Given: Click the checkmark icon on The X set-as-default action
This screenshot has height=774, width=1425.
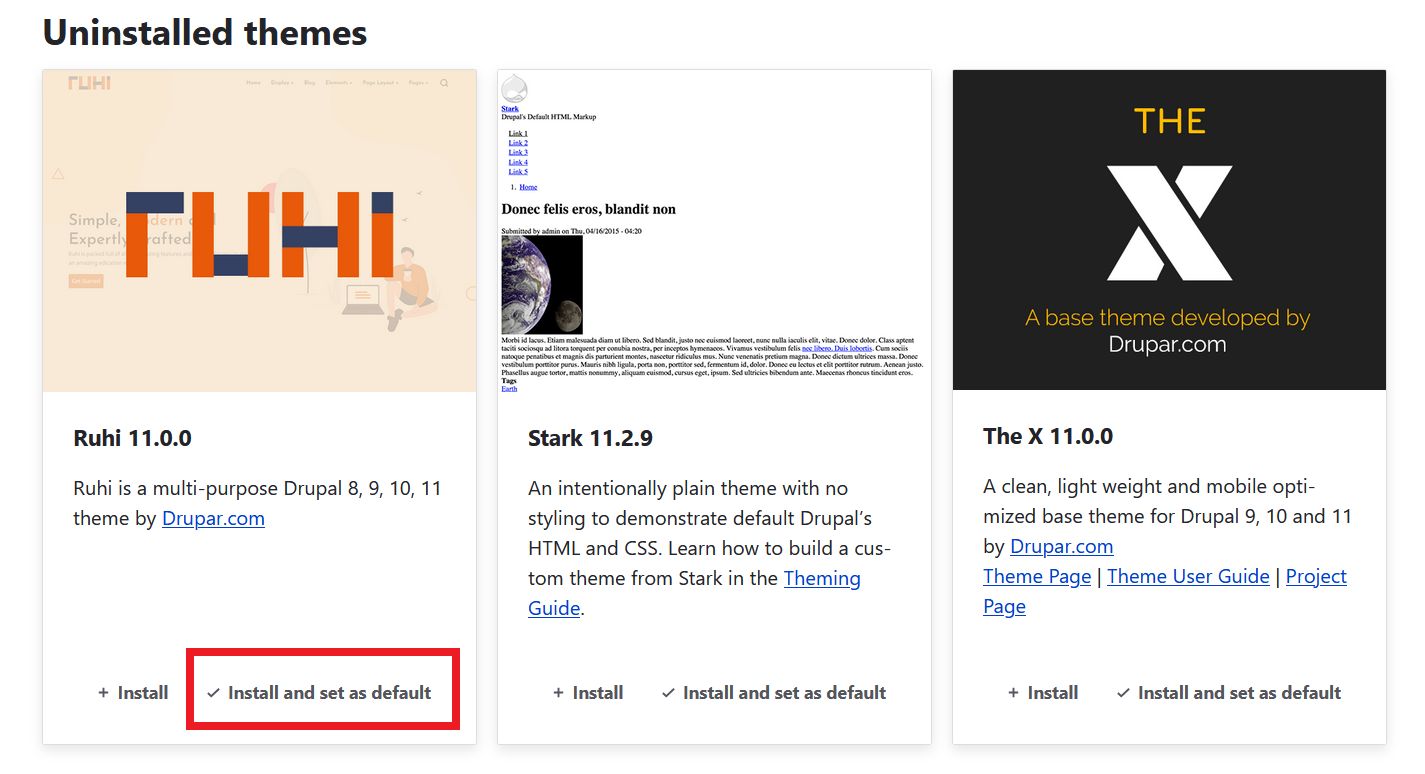Looking at the screenshot, I should click(1121, 692).
